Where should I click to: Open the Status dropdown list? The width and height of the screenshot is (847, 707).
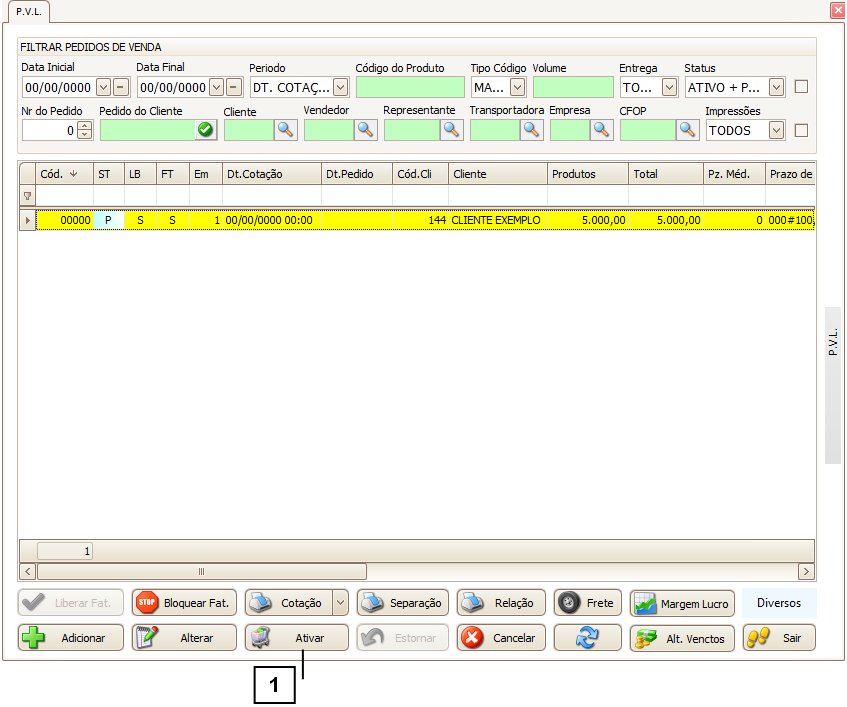(x=776, y=88)
